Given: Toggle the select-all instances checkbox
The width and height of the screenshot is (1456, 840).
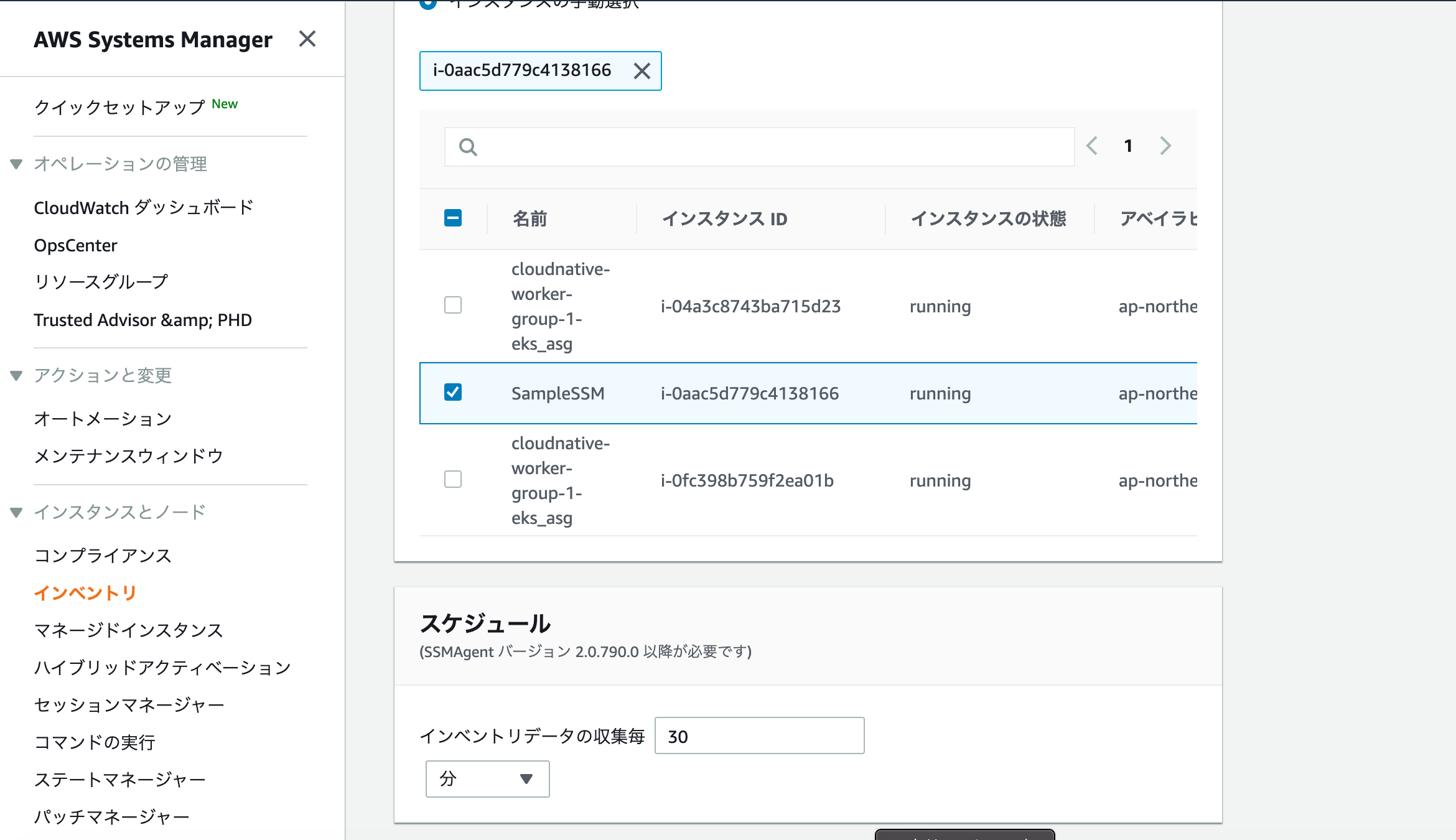Looking at the screenshot, I should click(x=453, y=218).
